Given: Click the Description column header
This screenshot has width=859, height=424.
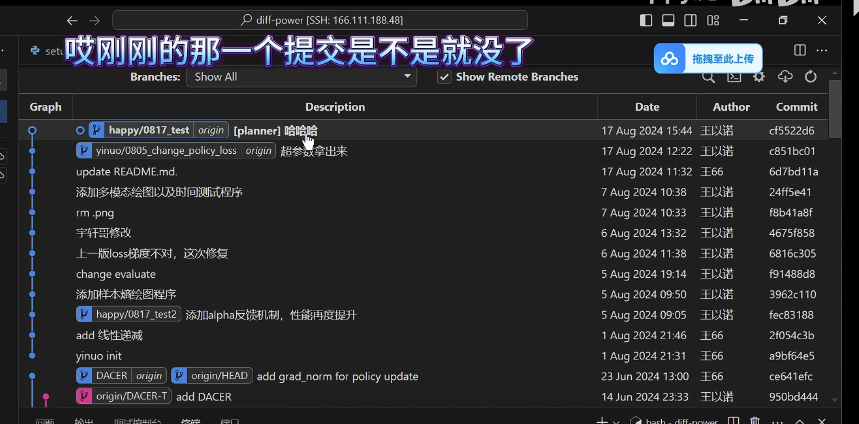Looking at the screenshot, I should [x=335, y=107].
